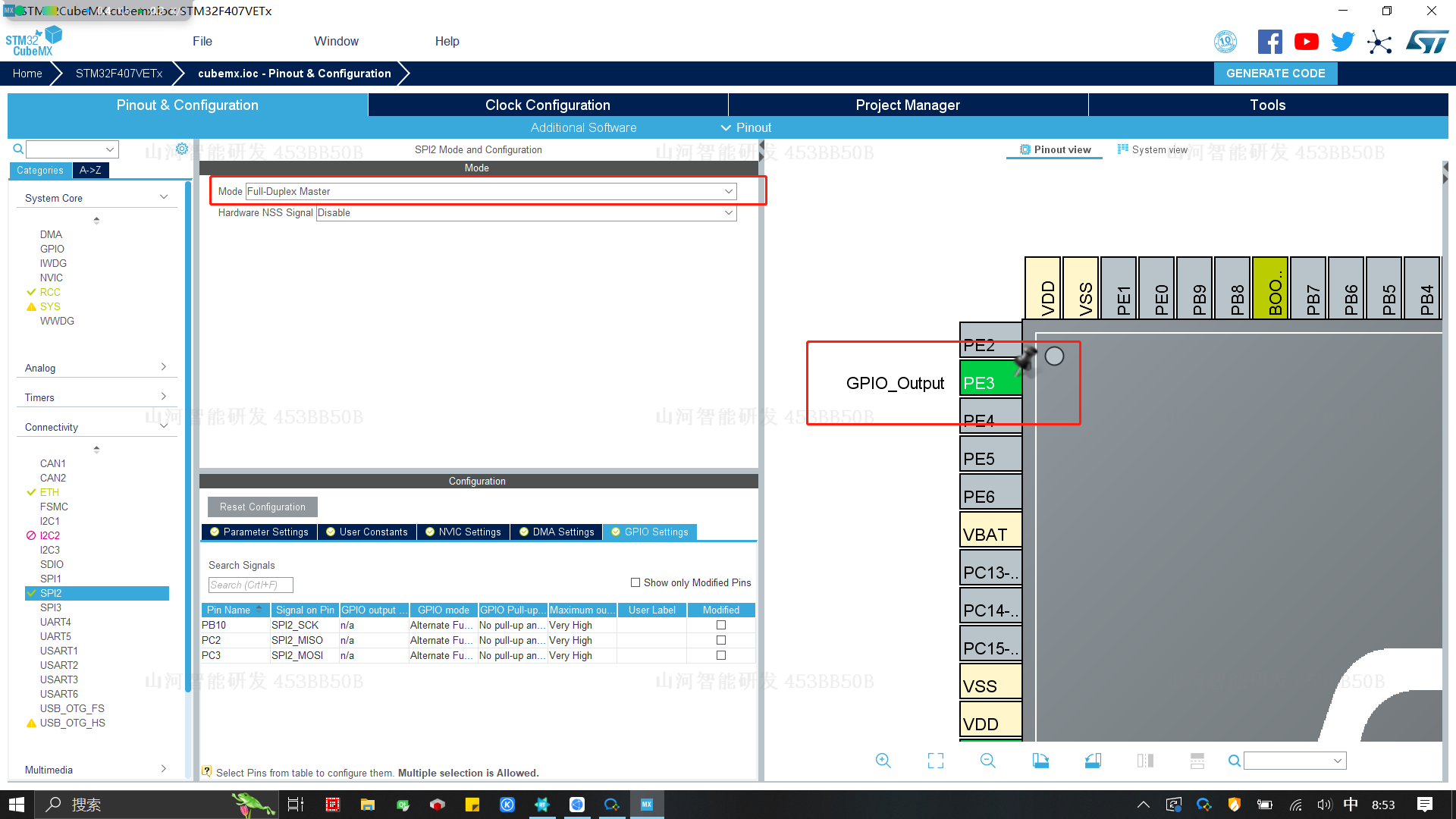
Task: Click the GENERATE CODE button
Action: [1275, 74]
